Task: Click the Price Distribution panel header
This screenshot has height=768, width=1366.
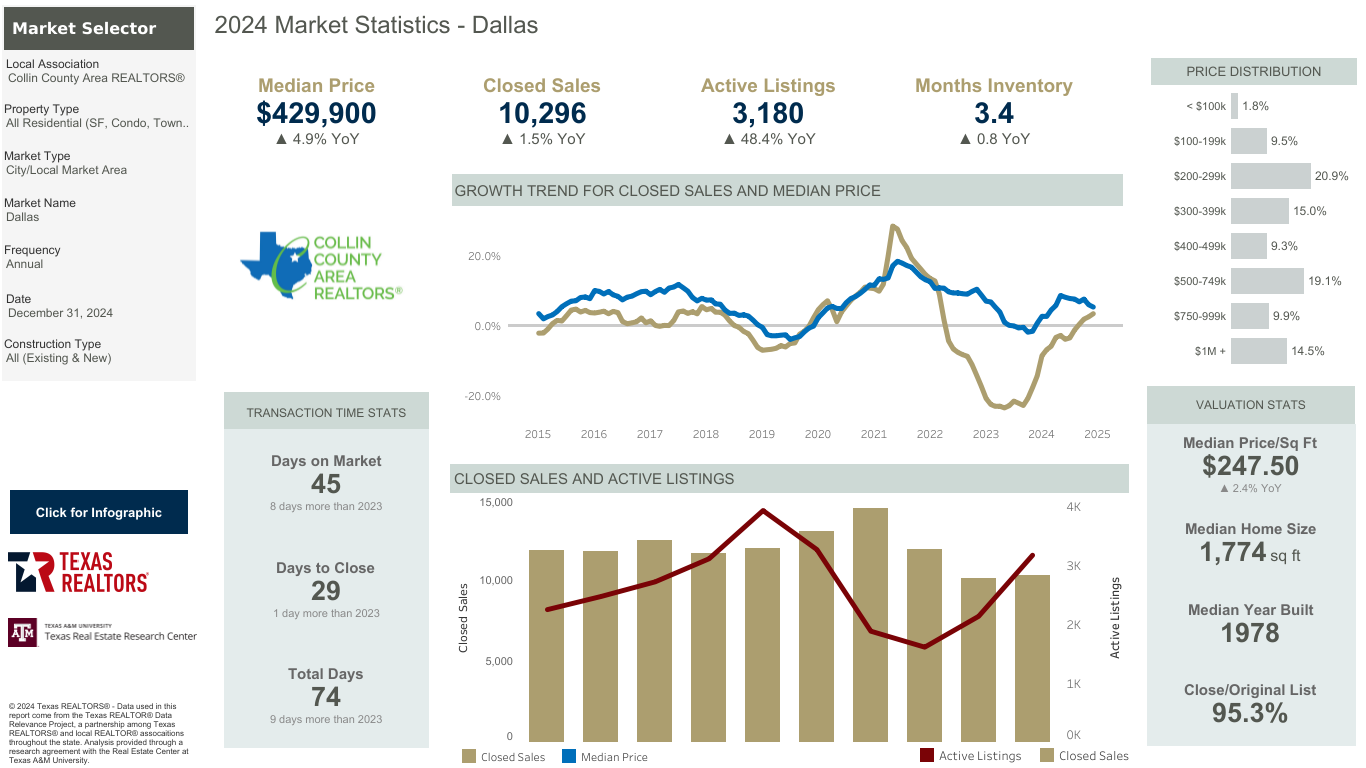Action: [1253, 71]
